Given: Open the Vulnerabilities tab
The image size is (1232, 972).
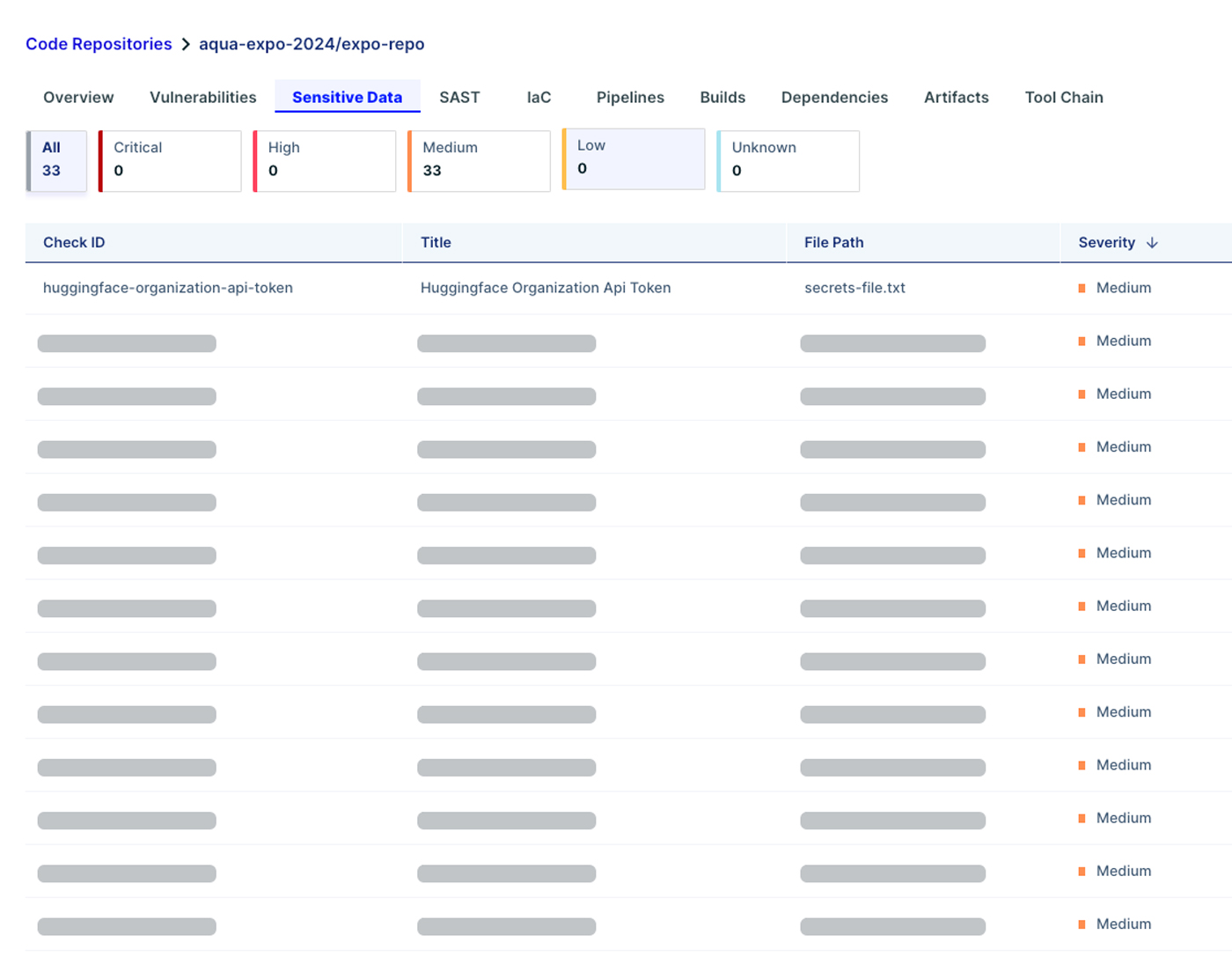Looking at the screenshot, I should [203, 97].
